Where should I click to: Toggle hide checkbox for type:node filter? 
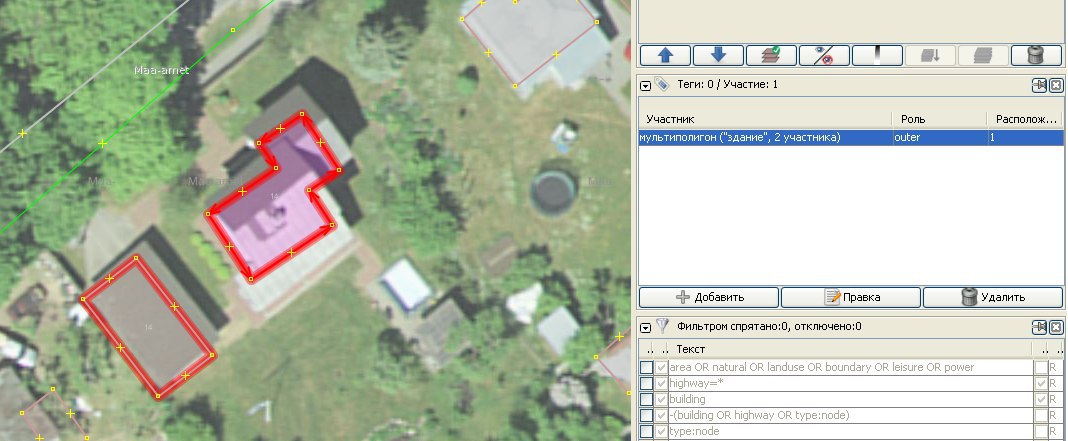point(661,431)
